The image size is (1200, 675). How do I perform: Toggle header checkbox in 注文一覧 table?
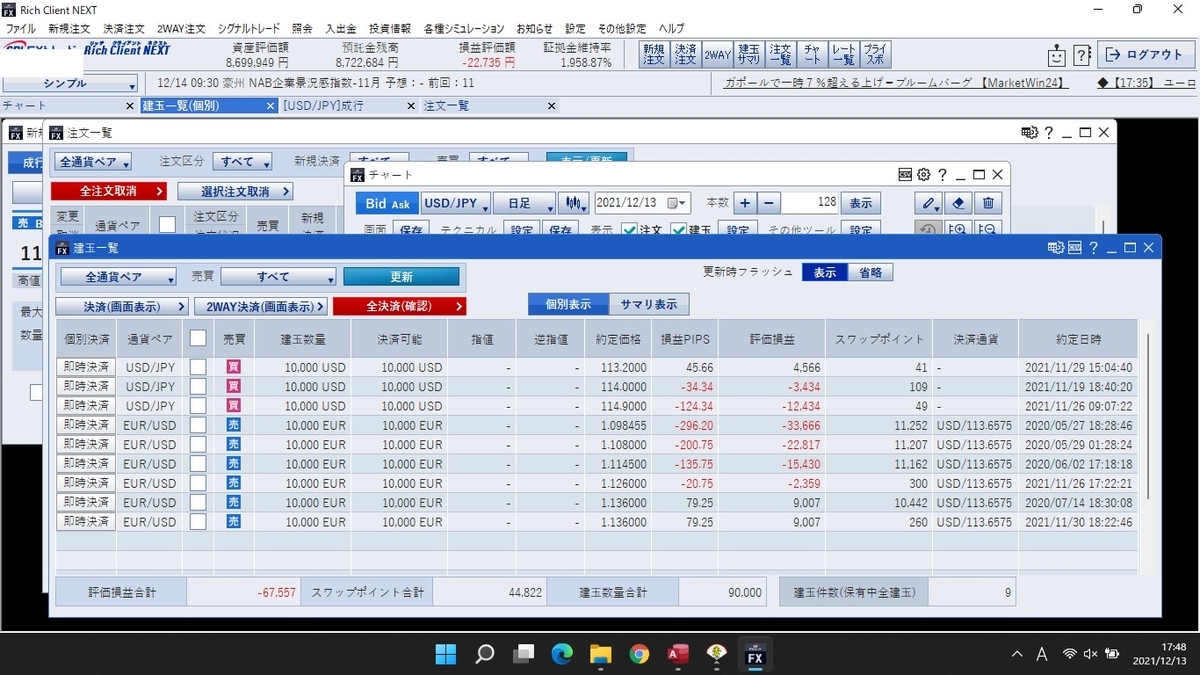click(x=167, y=225)
